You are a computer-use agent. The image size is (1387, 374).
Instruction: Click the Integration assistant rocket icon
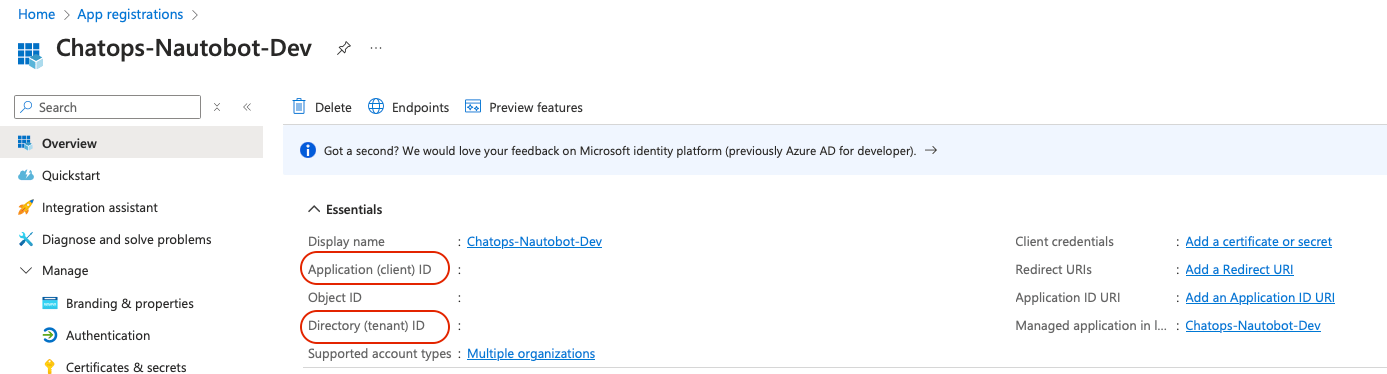[x=26, y=207]
